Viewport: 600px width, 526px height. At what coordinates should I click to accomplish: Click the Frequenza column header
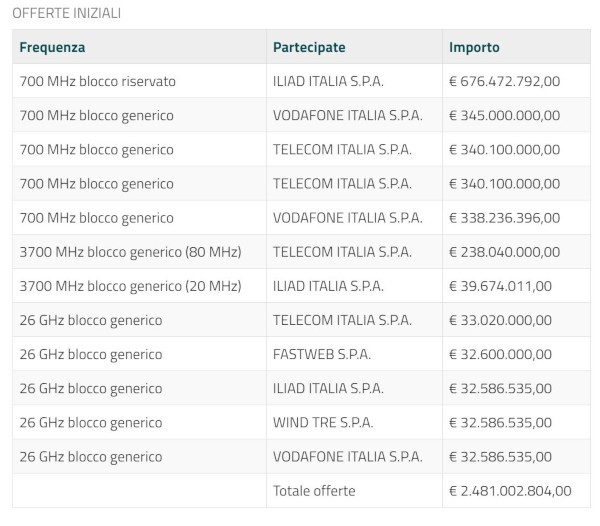[x=52, y=47]
